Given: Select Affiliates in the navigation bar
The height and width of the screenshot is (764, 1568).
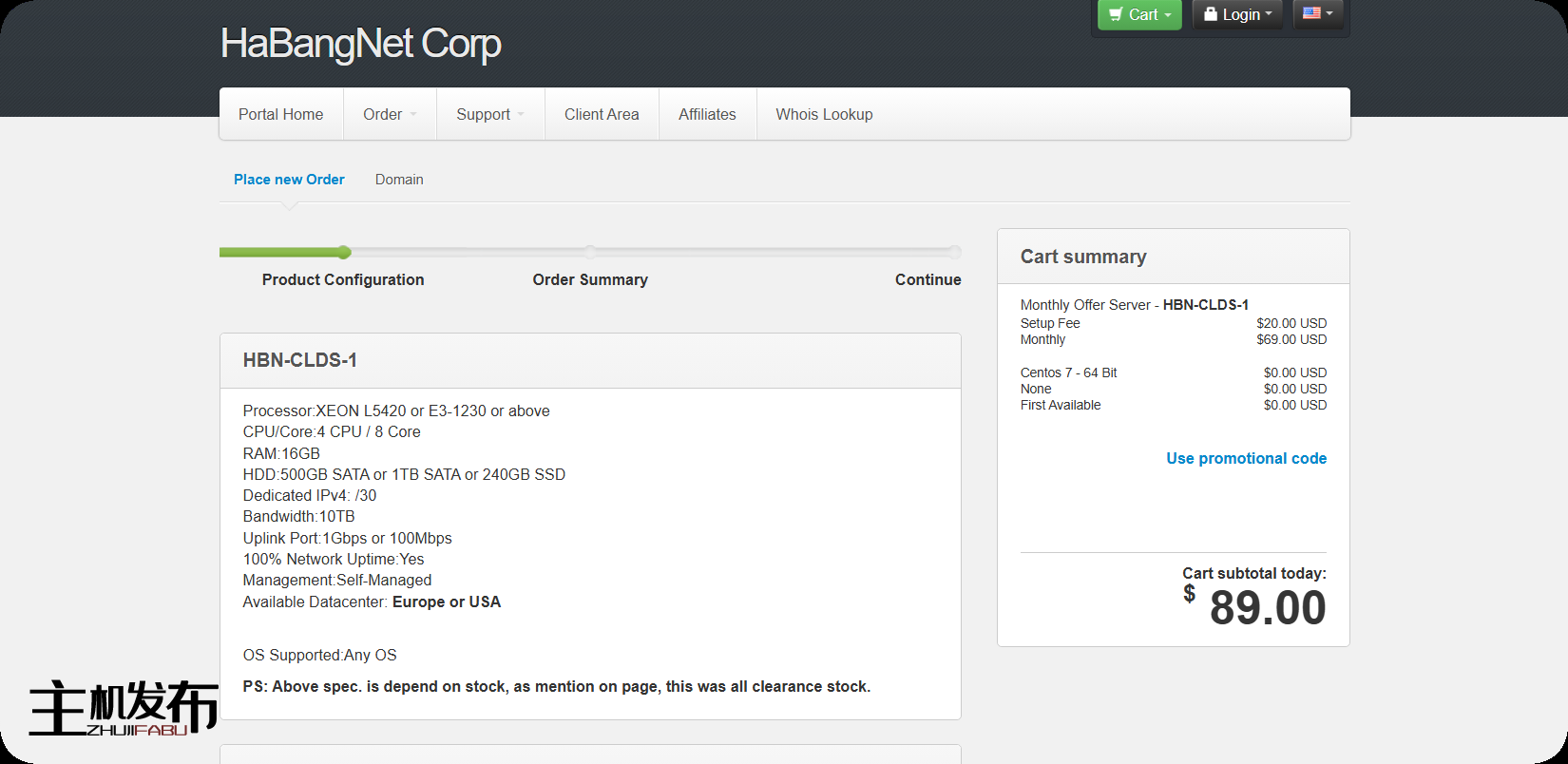Looking at the screenshot, I should coord(707,114).
